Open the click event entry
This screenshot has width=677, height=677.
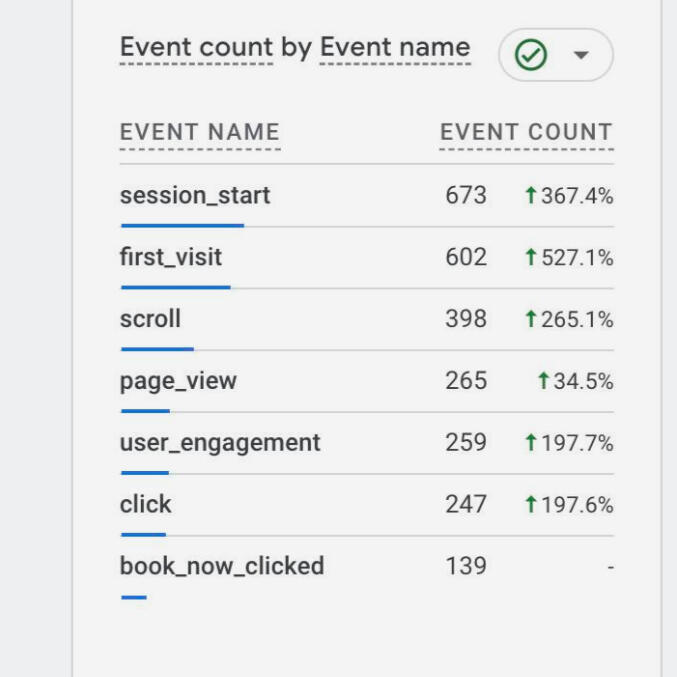[146, 505]
